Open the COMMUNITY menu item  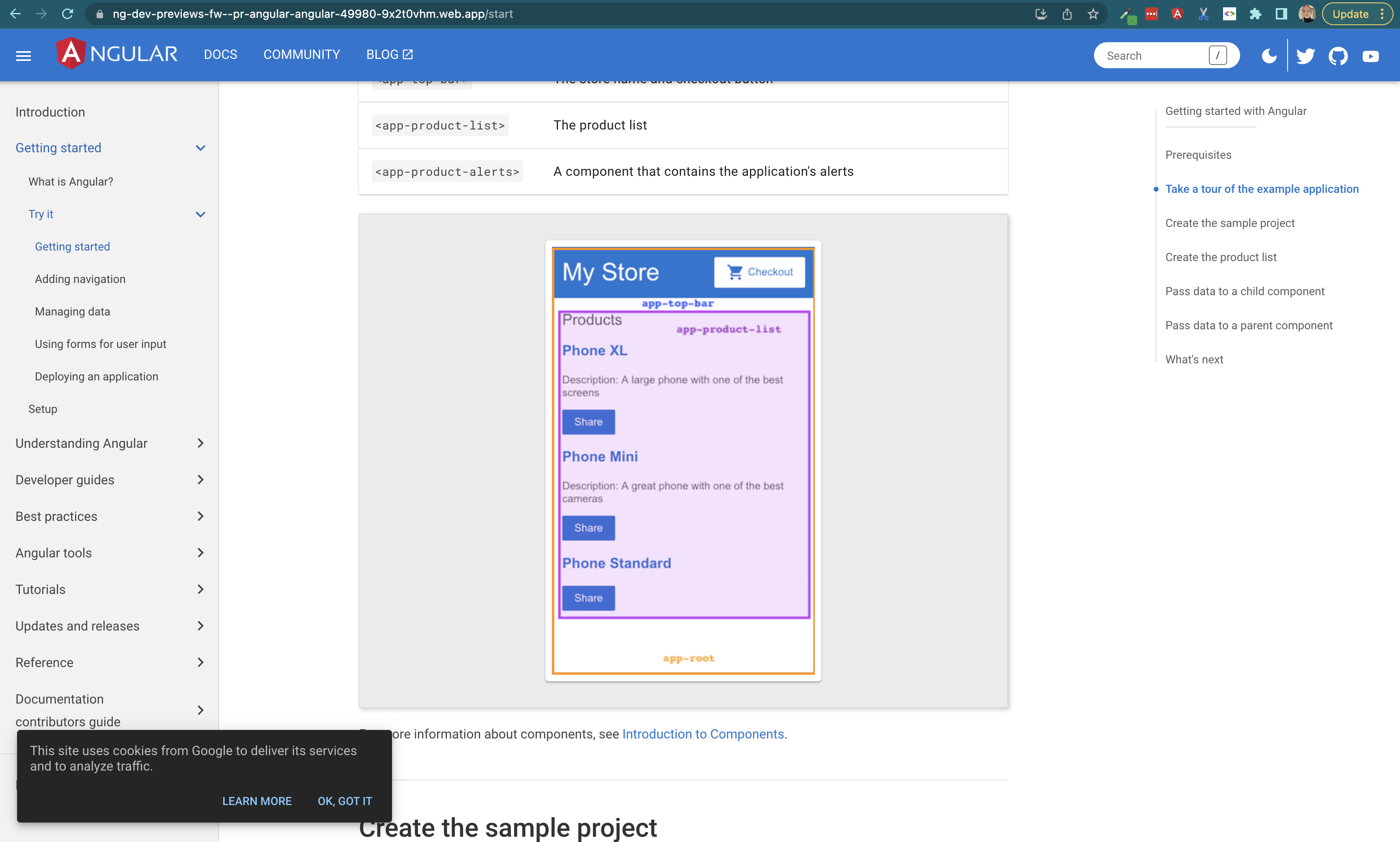[302, 54]
